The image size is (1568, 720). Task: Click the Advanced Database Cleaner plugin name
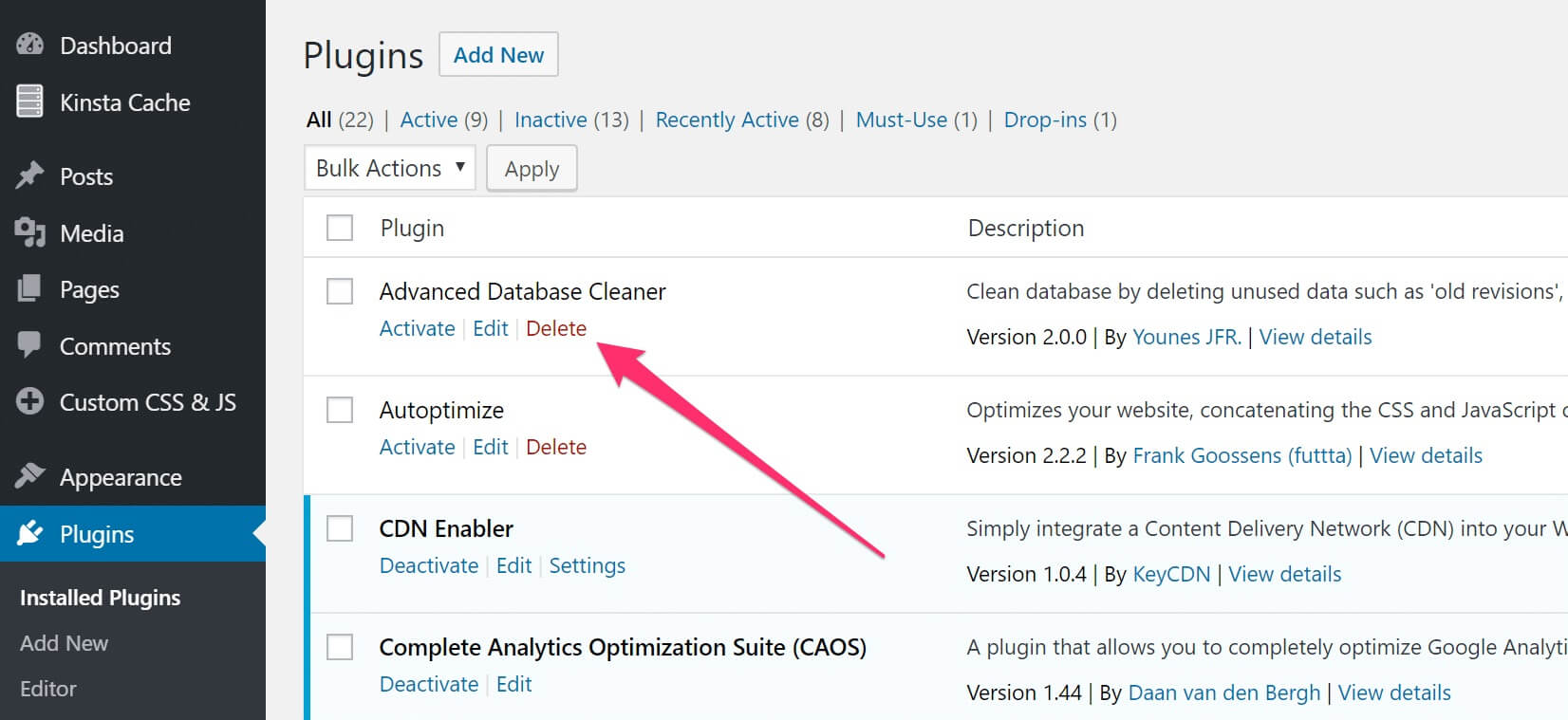[523, 291]
